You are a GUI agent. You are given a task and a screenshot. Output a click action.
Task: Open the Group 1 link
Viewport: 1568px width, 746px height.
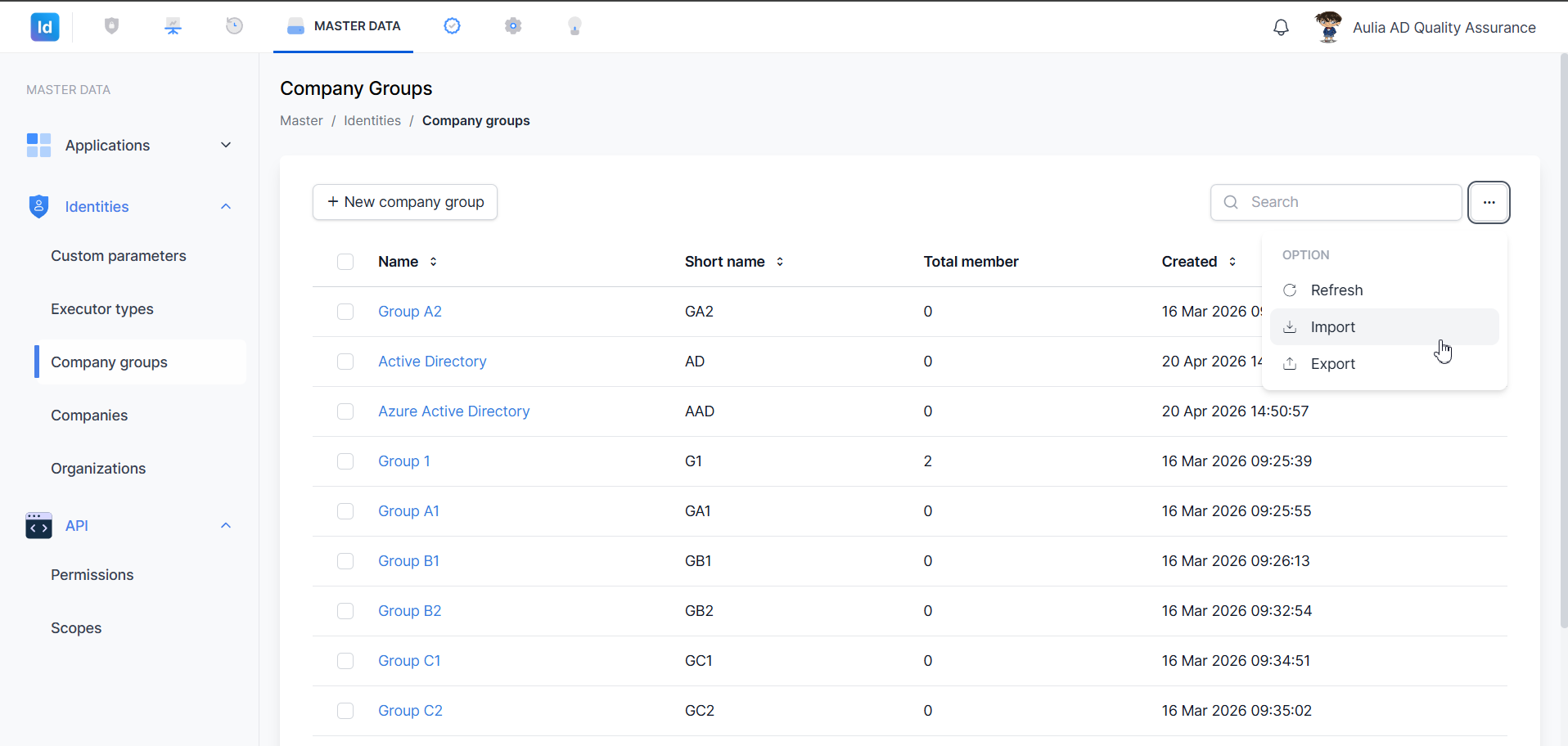coord(404,461)
